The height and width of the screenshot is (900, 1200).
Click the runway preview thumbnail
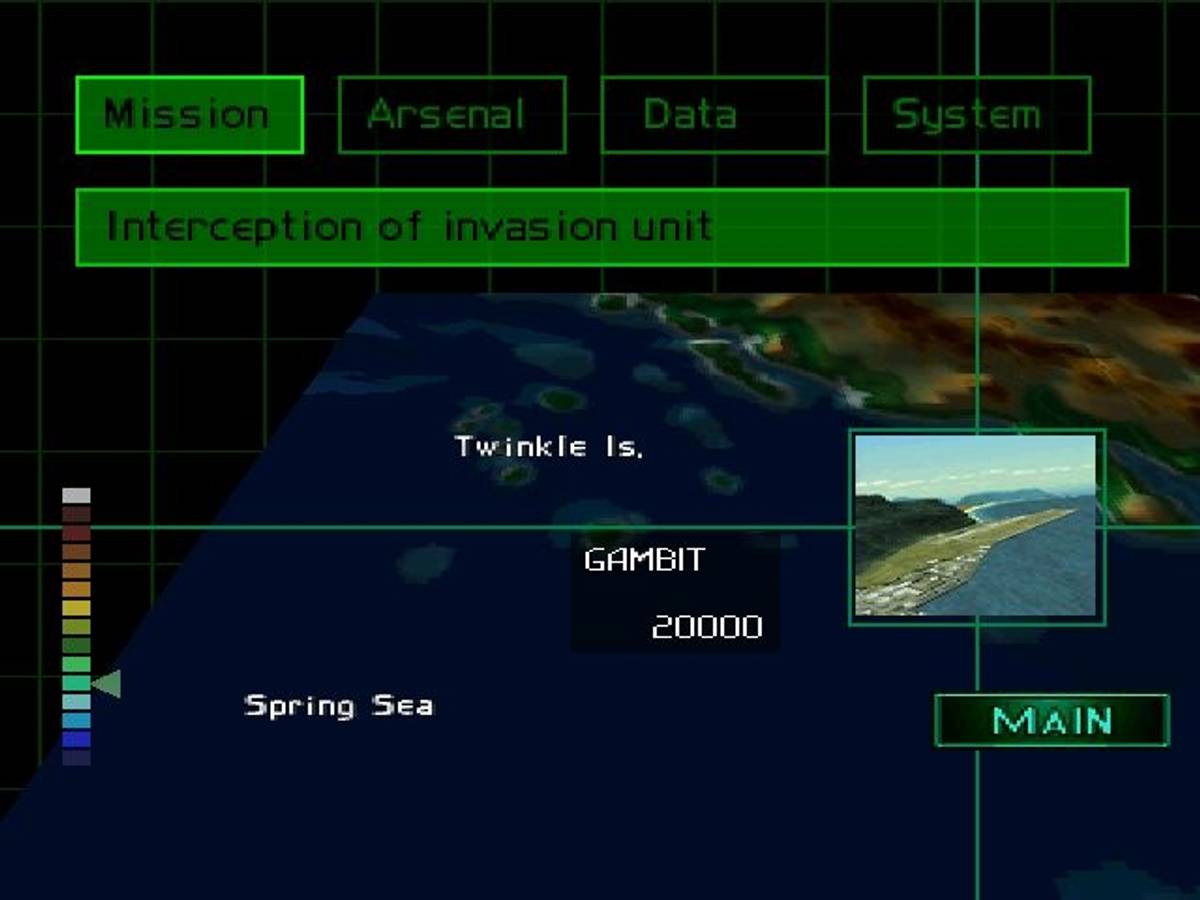tap(976, 526)
